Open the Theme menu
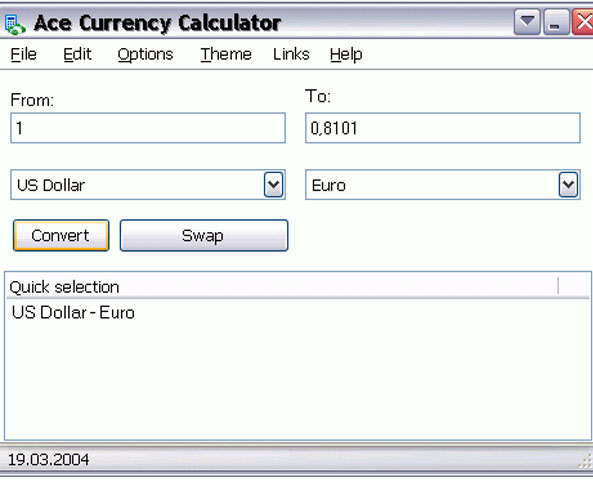Image resolution: width=593 pixels, height=480 pixels. (x=226, y=54)
